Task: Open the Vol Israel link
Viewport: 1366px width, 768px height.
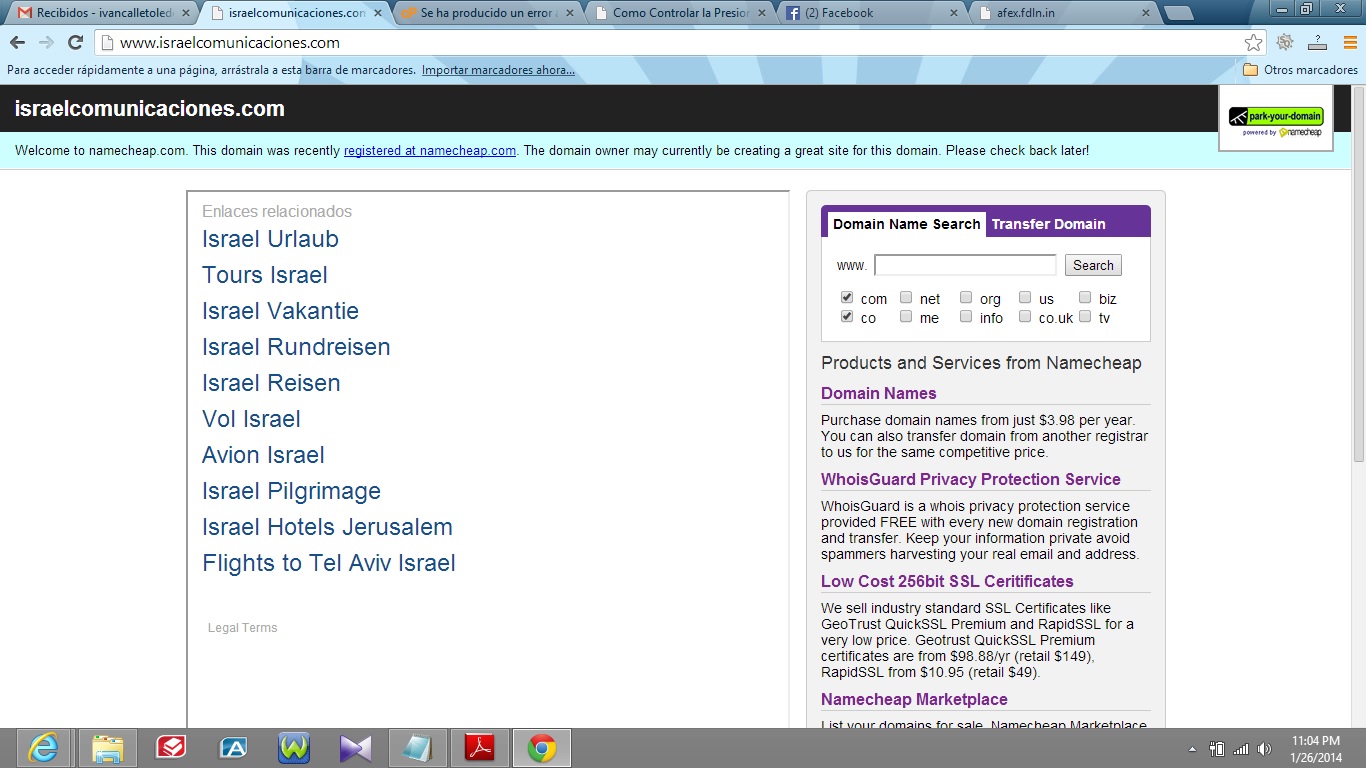Action: click(x=251, y=419)
